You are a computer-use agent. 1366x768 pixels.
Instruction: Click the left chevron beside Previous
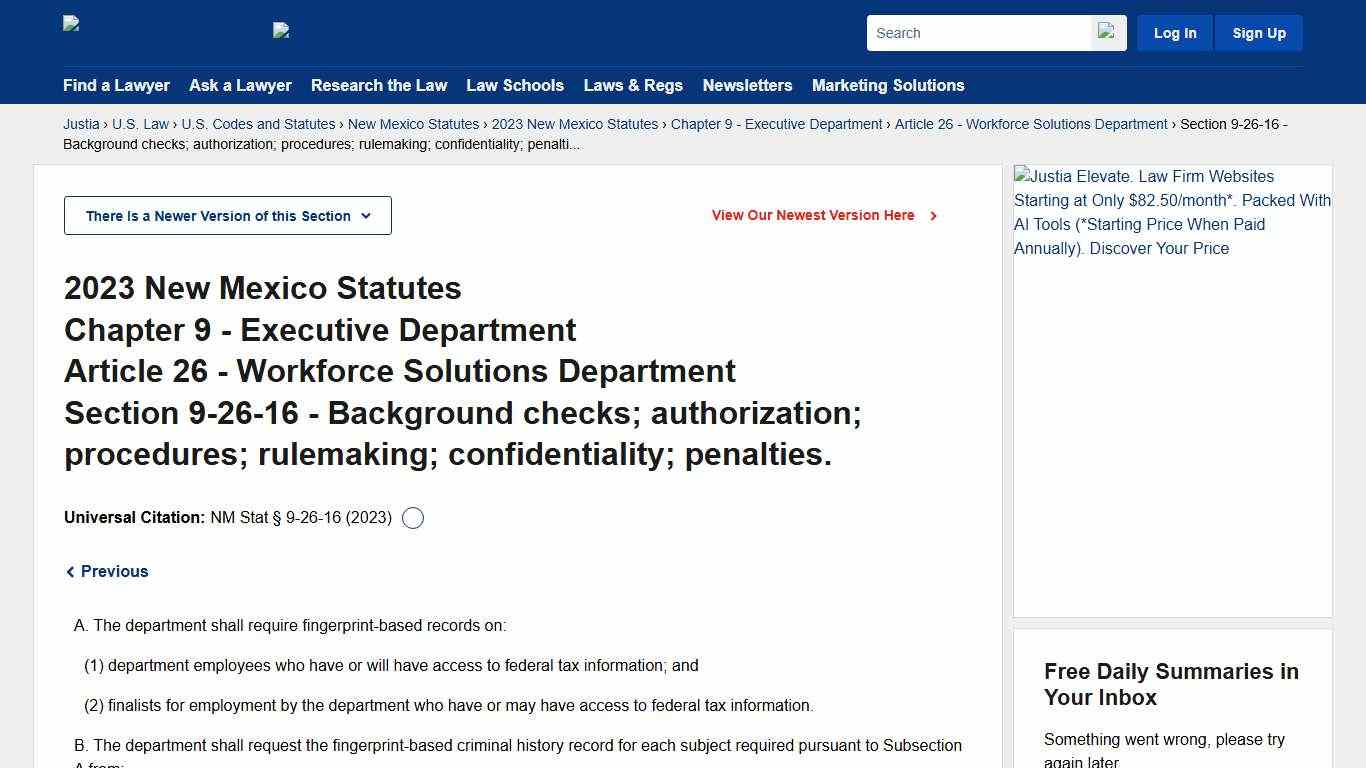[70, 571]
